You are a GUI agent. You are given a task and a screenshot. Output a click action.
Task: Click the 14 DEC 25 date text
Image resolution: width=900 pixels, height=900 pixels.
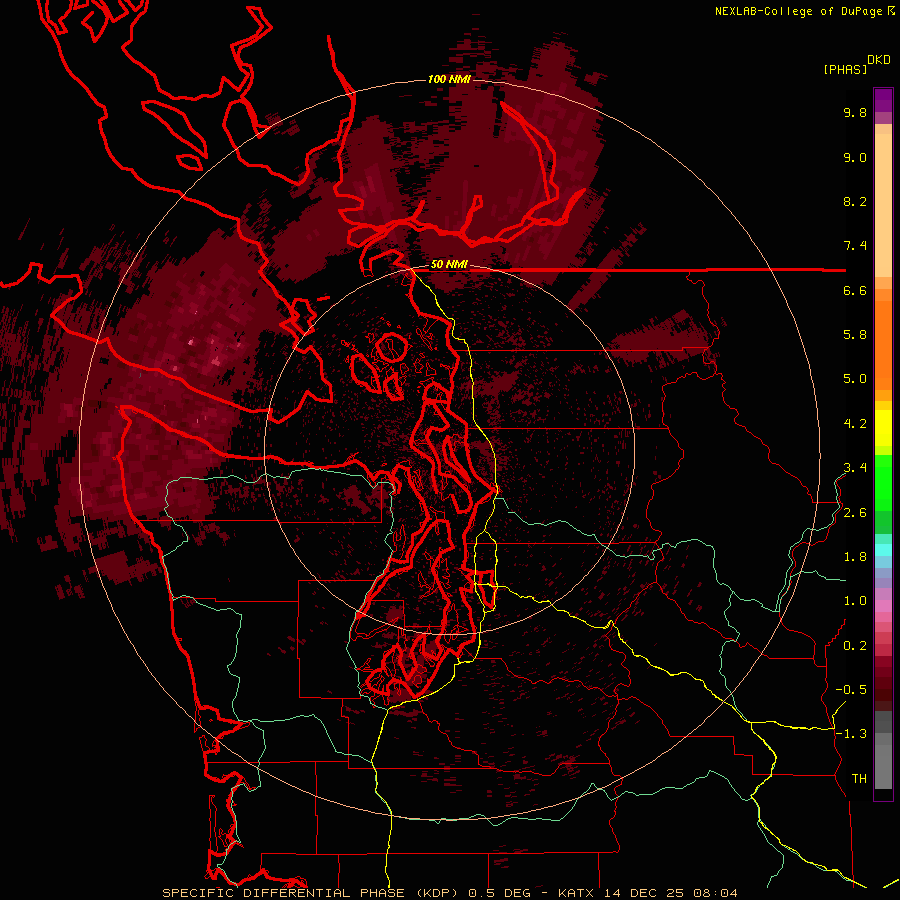click(x=644, y=893)
